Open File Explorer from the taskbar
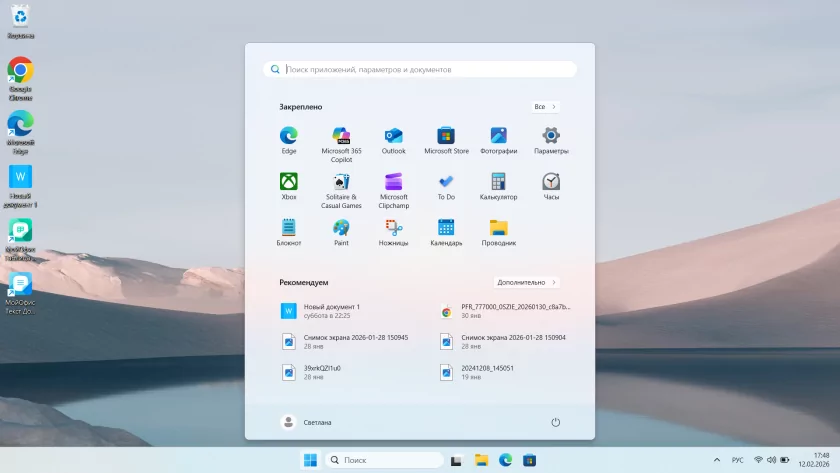The image size is (840, 473). (x=481, y=460)
